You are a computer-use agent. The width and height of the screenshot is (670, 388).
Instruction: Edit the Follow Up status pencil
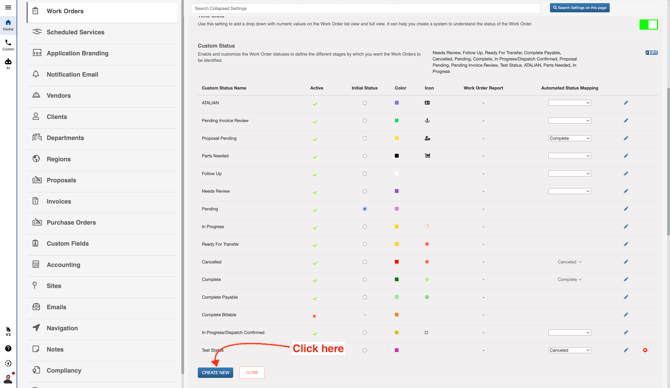[x=626, y=173]
